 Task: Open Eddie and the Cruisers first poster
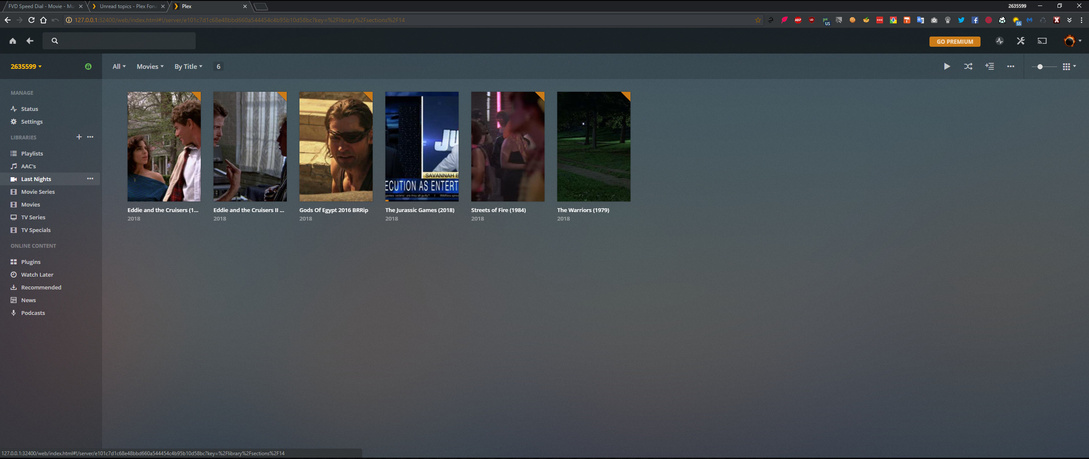click(x=164, y=147)
